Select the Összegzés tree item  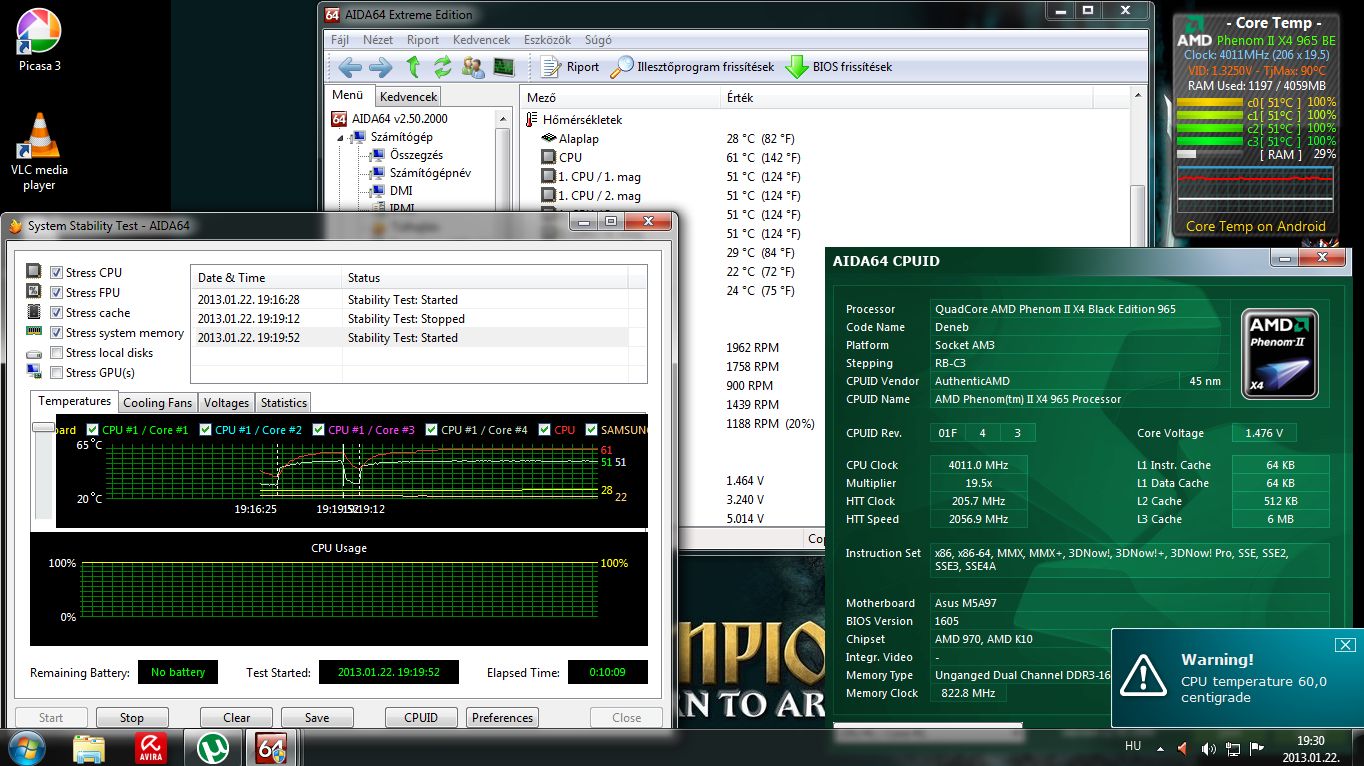pyautogui.click(x=416, y=155)
